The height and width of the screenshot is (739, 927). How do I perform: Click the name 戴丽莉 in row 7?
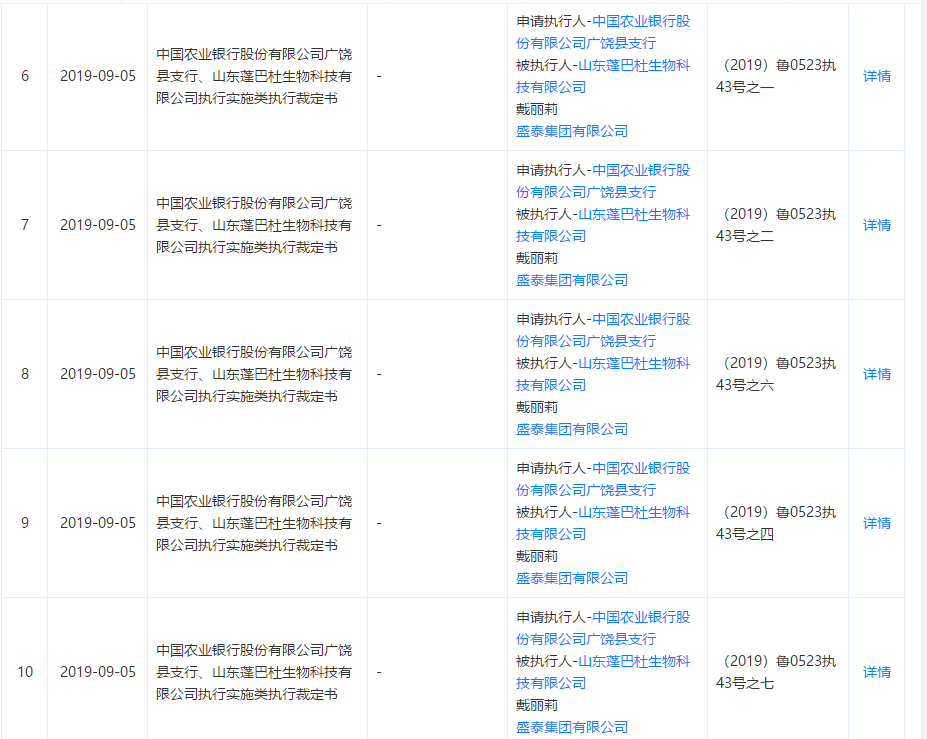537,258
